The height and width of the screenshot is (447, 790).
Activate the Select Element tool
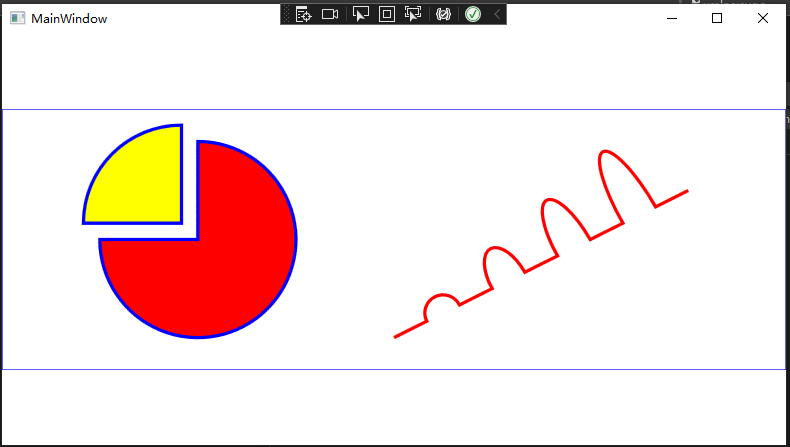[361, 15]
